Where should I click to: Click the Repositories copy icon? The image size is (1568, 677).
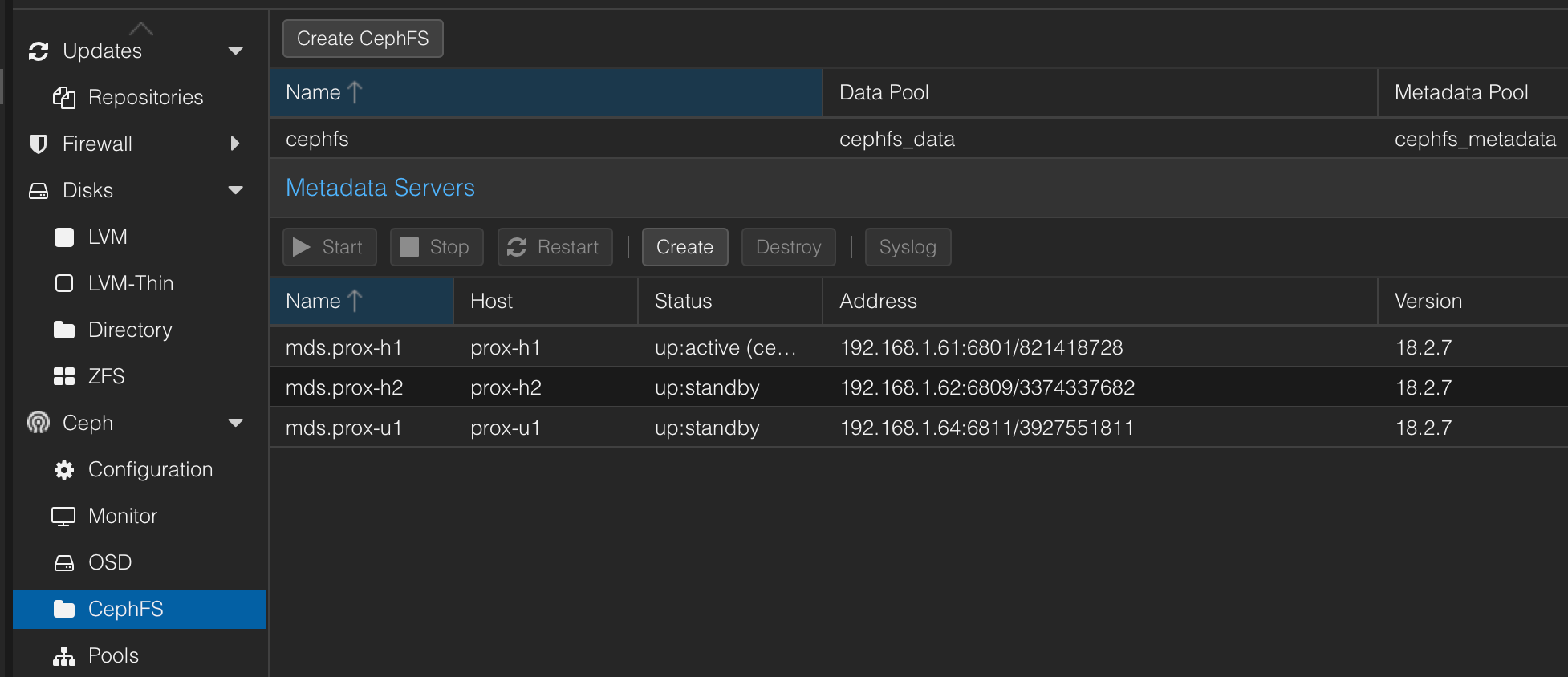pyautogui.click(x=64, y=98)
